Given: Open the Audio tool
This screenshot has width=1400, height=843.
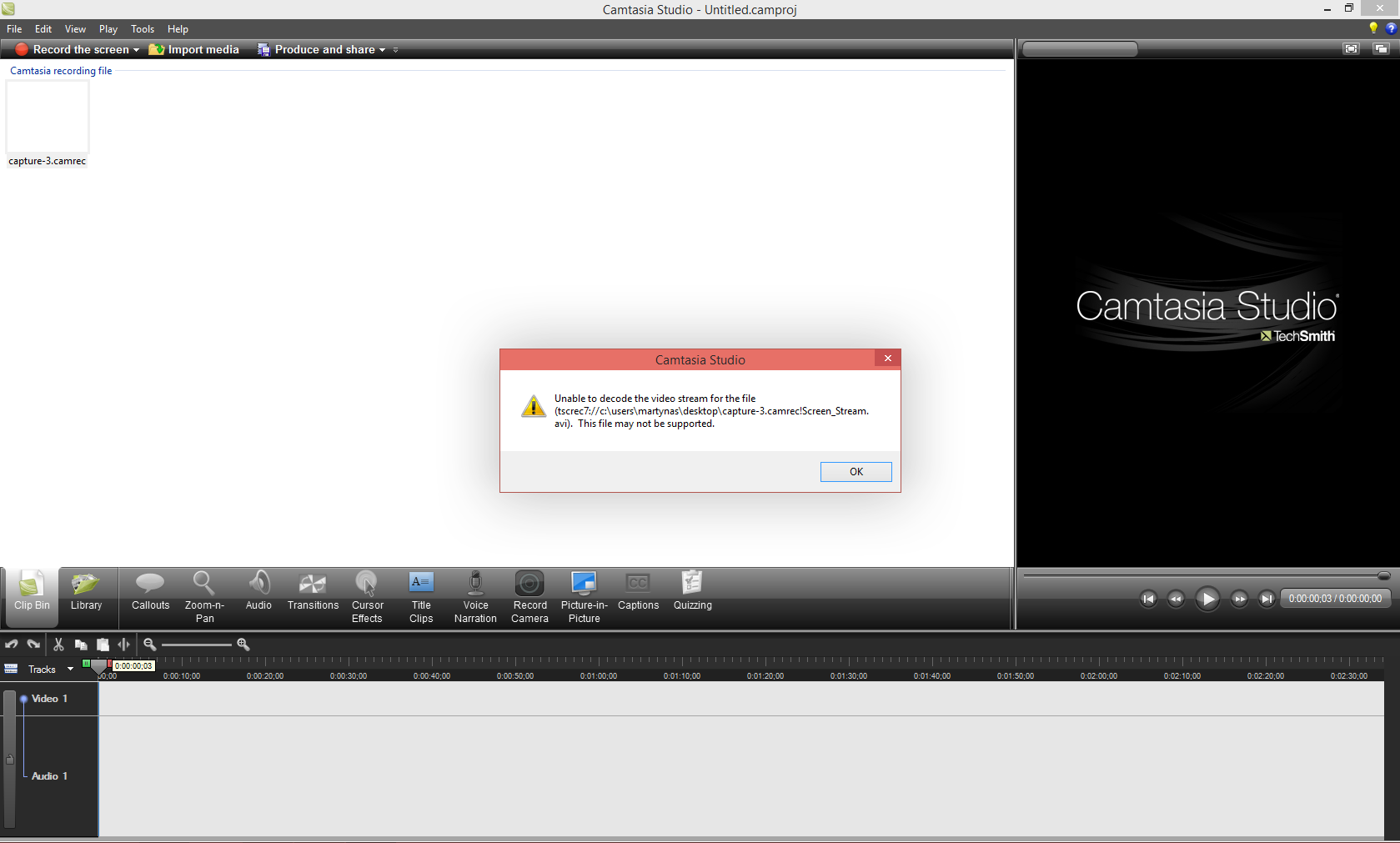Looking at the screenshot, I should pos(258,591).
